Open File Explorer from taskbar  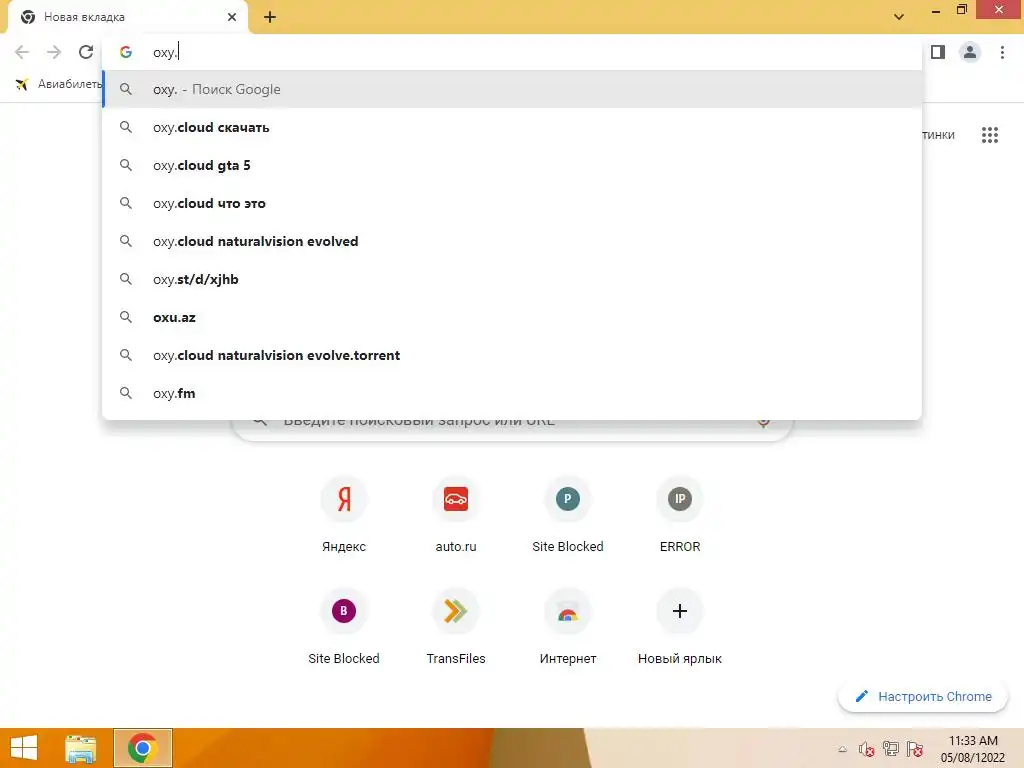pos(80,748)
